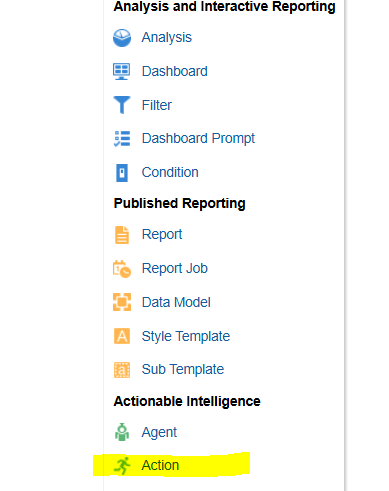The image size is (389, 491).
Task: Click the green Agent figure icon
Action: tap(122, 432)
